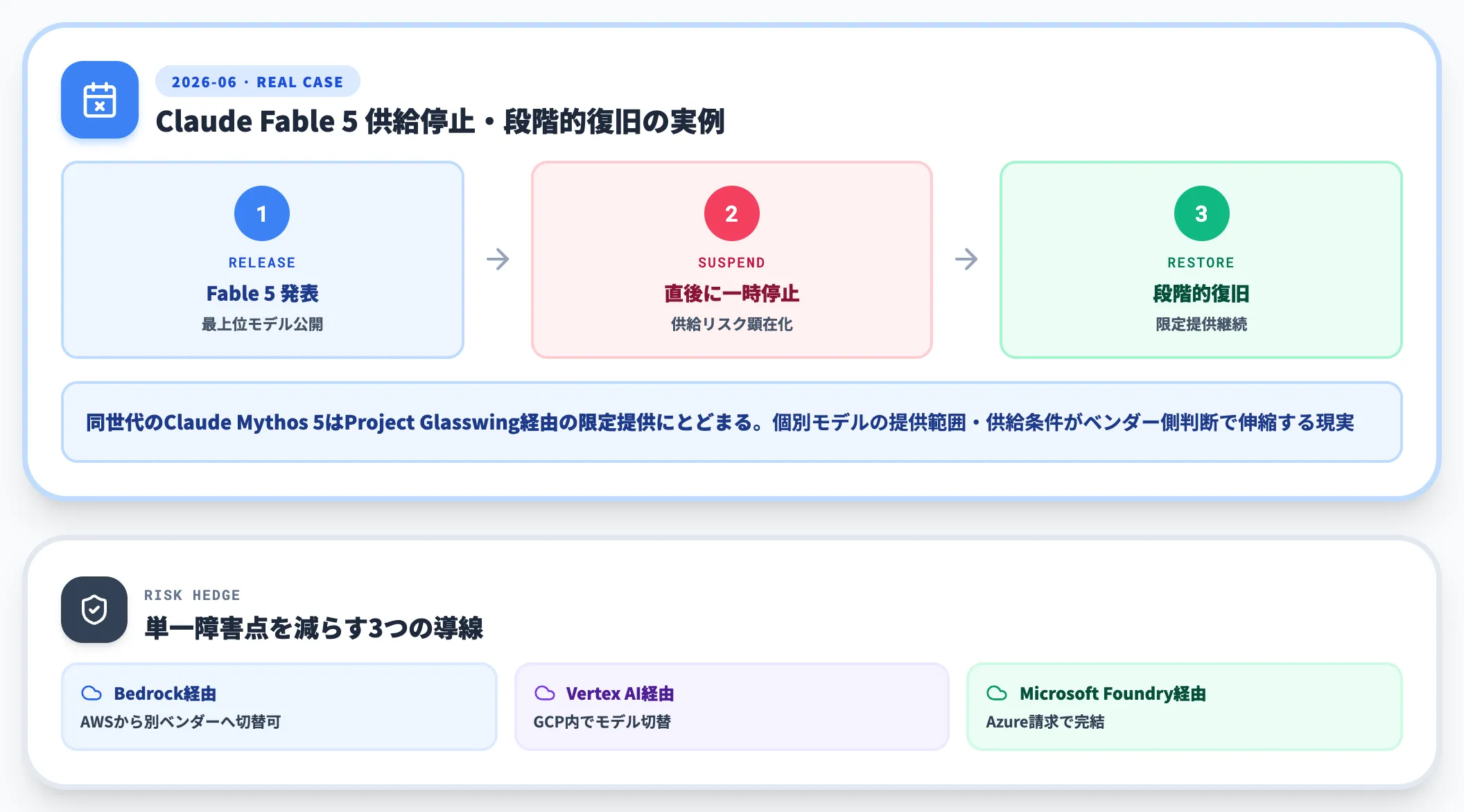
Task: Click the arrow between RELEASE and SUSPEND
Action: 498,260
